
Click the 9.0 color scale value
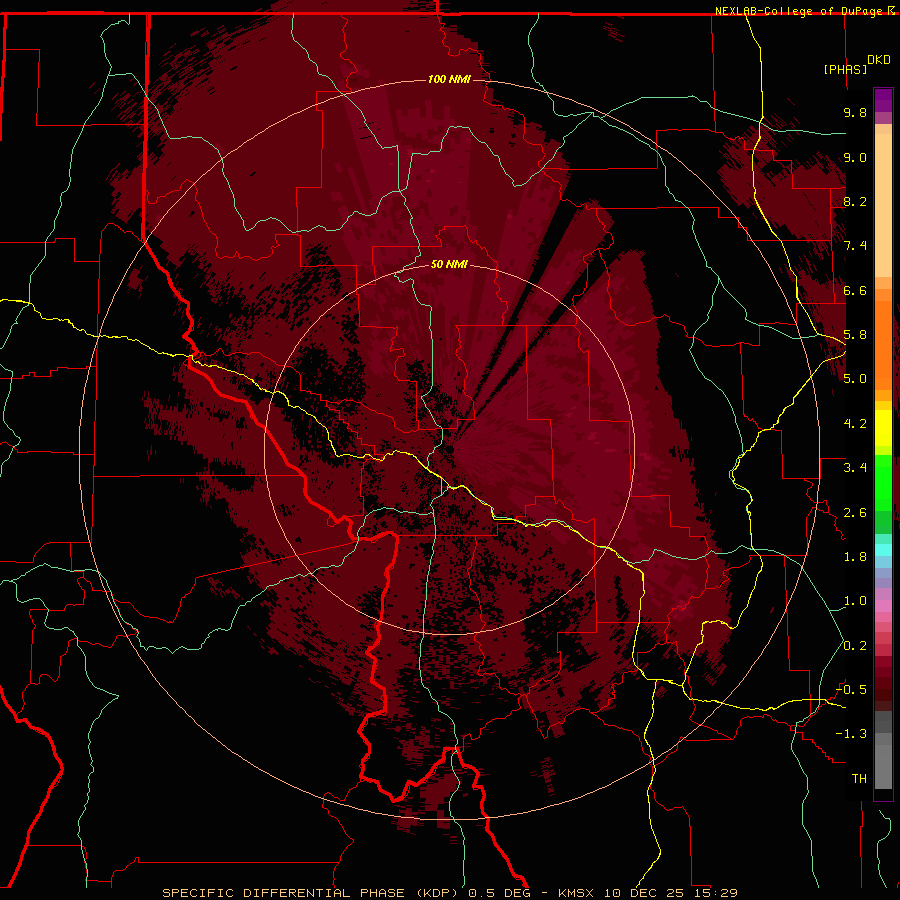[x=855, y=157]
